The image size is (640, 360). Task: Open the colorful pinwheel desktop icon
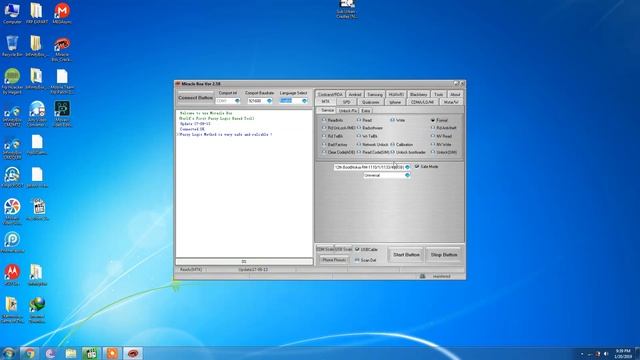coord(12,211)
